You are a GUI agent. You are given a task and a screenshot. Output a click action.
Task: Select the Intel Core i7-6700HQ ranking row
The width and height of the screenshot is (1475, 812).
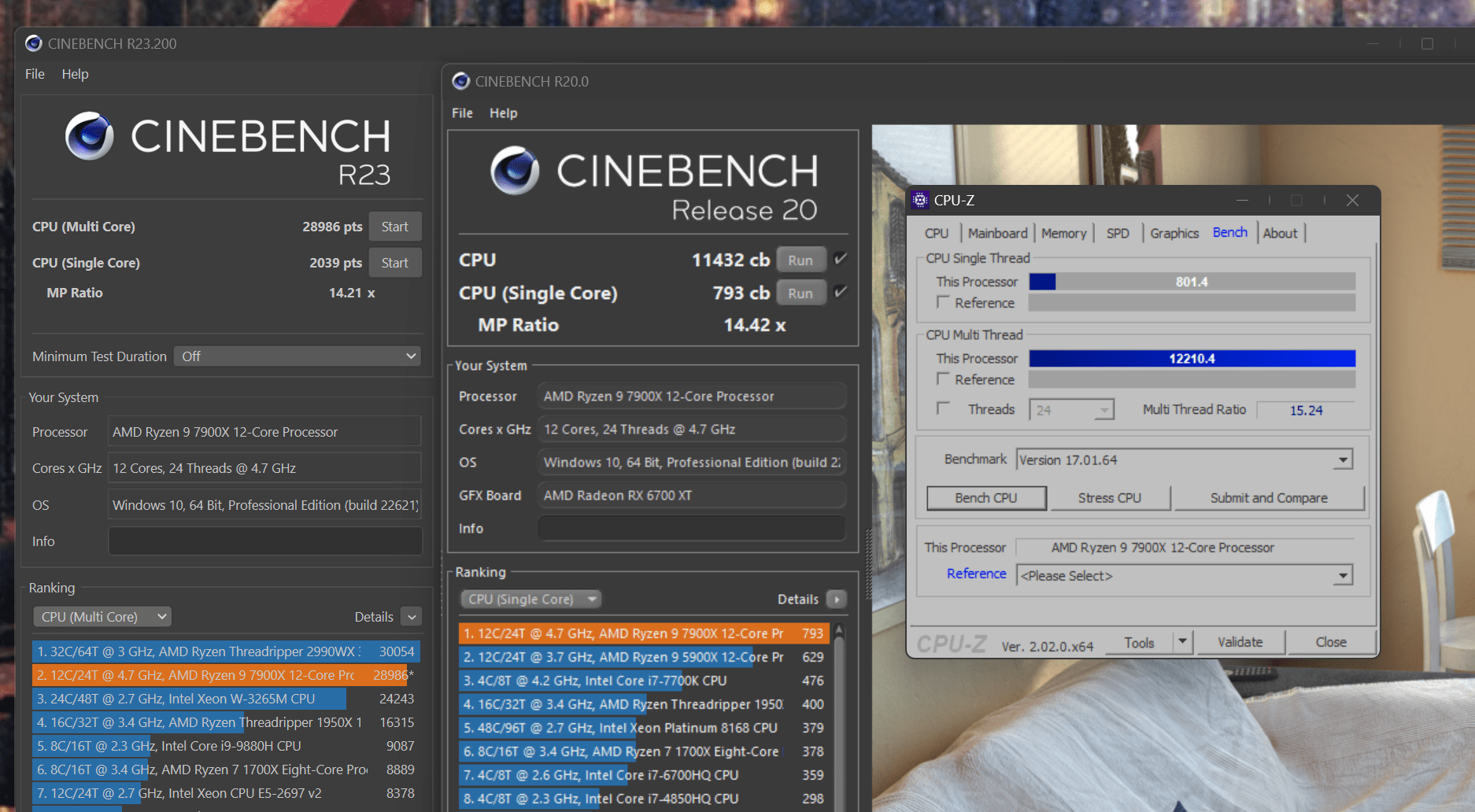[x=644, y=775]
